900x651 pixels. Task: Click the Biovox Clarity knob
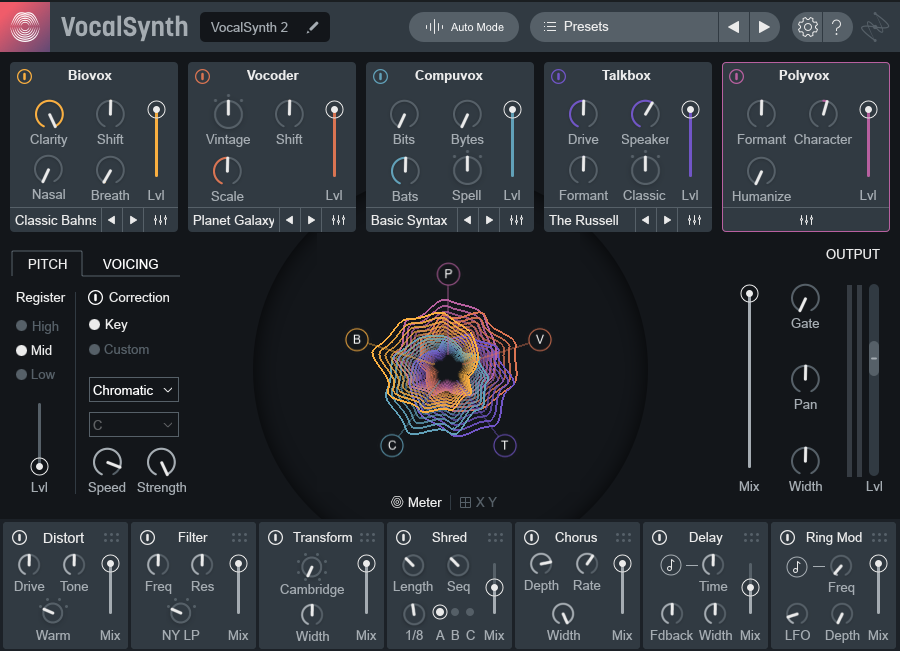click(49, 114)
